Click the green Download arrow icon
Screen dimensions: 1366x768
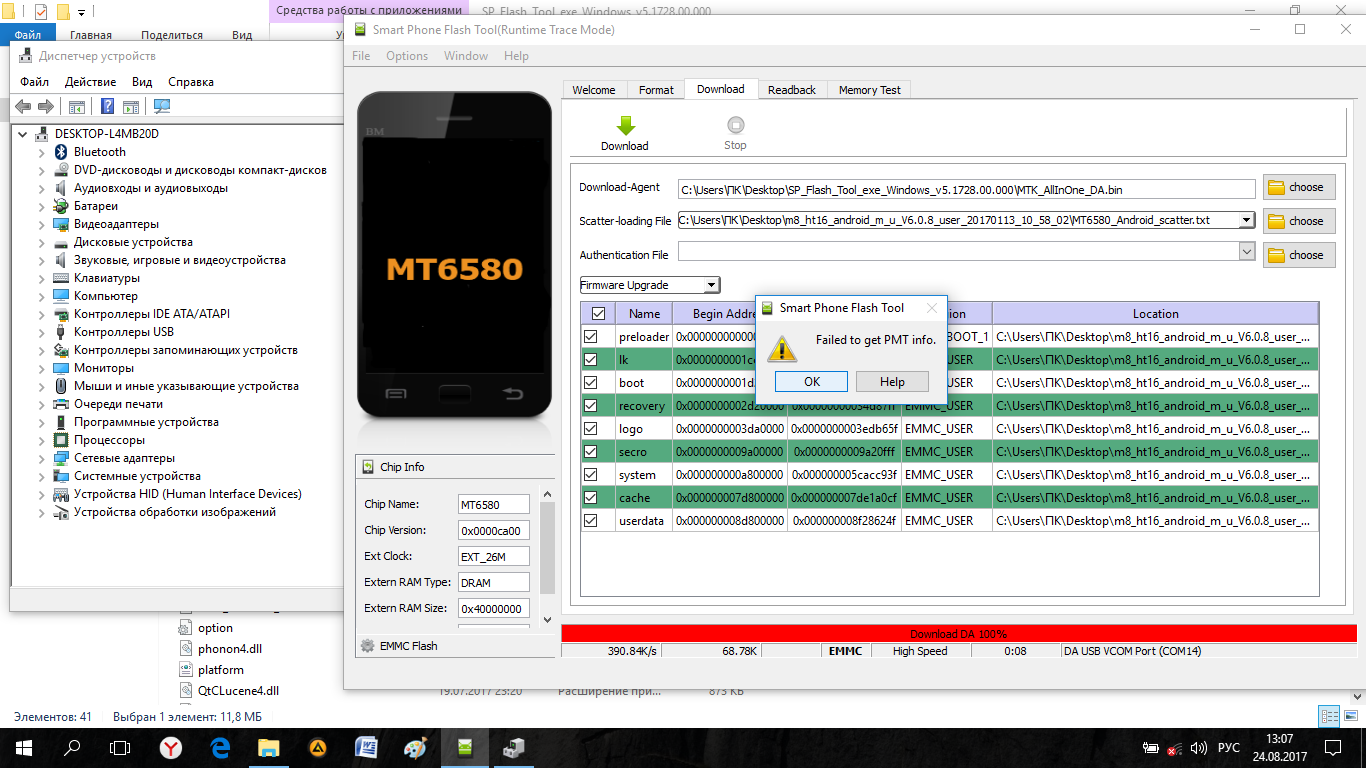(625, 126)
